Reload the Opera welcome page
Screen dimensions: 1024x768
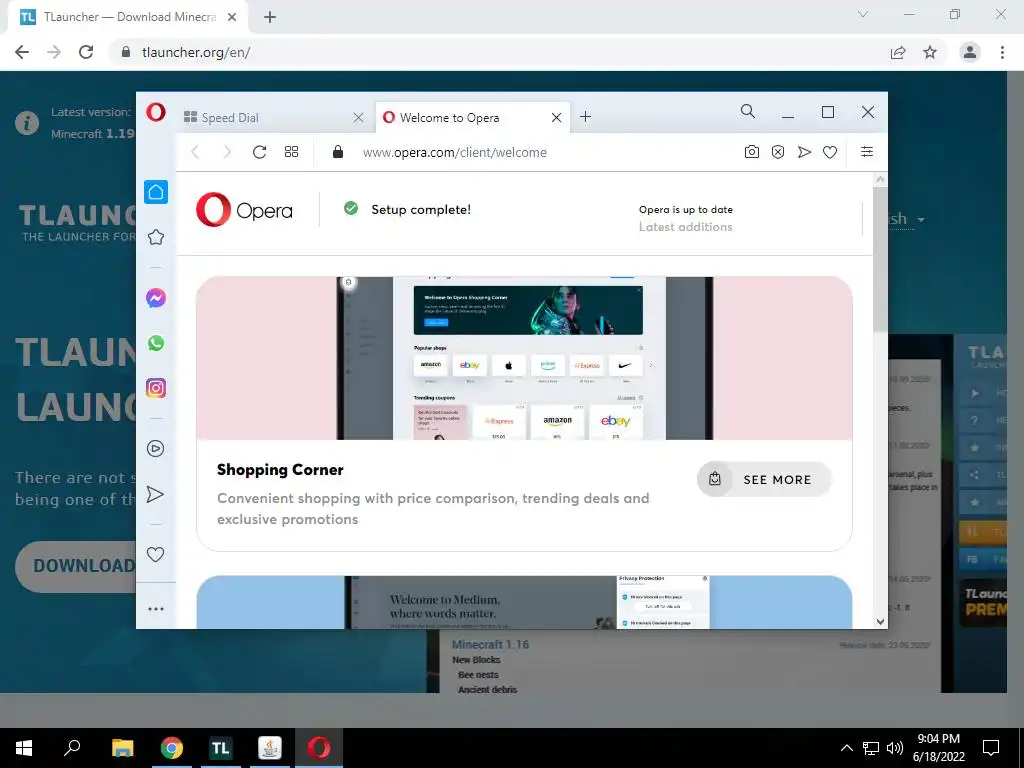pos(259,152)
